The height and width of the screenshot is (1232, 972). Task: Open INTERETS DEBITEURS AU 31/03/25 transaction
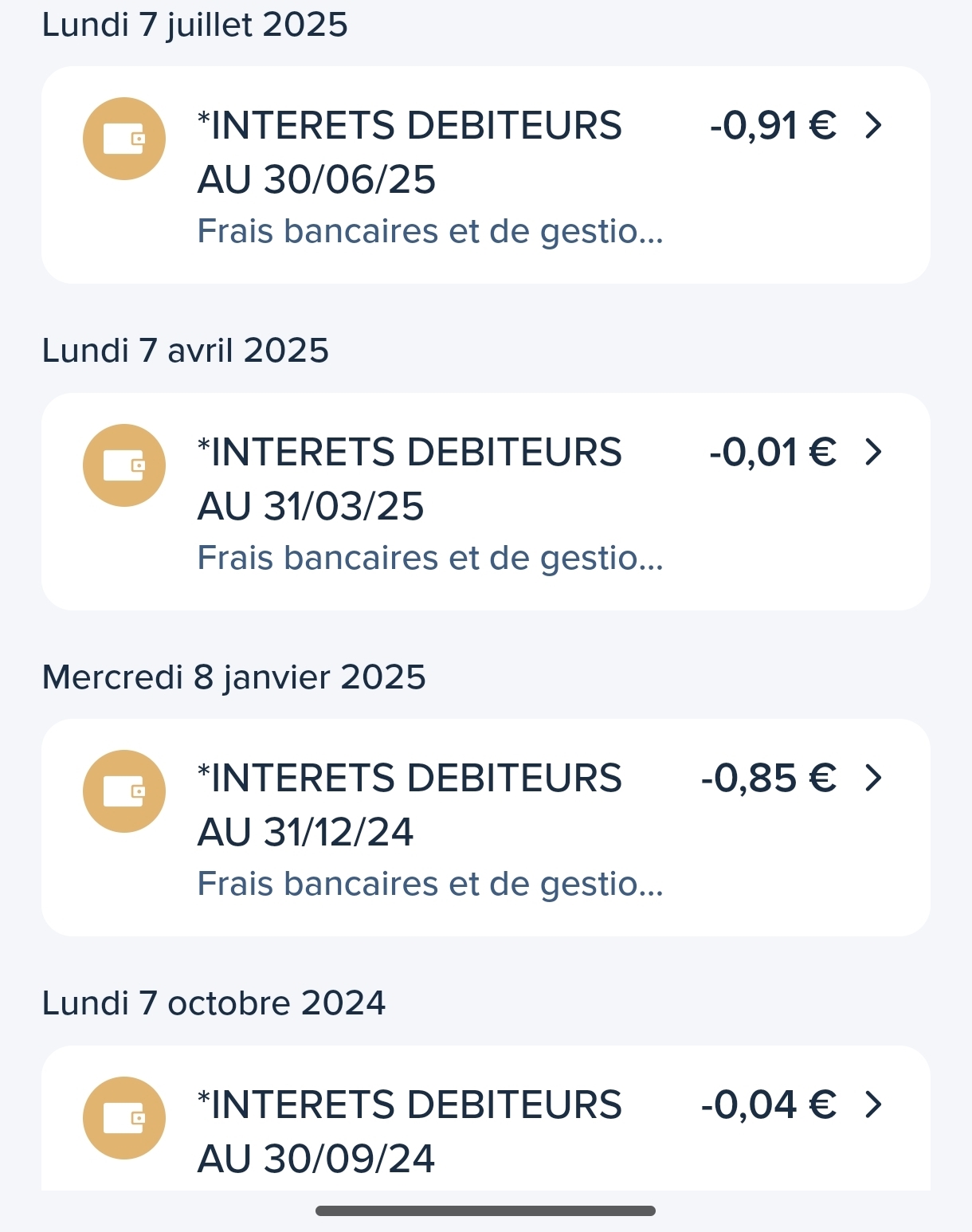[409, 479]
